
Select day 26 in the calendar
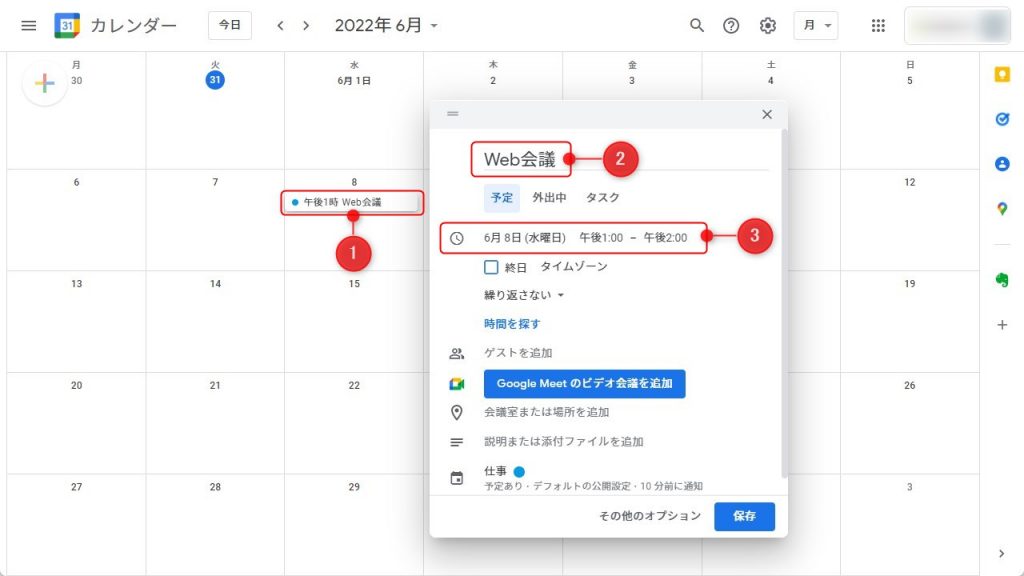(909, 385)
